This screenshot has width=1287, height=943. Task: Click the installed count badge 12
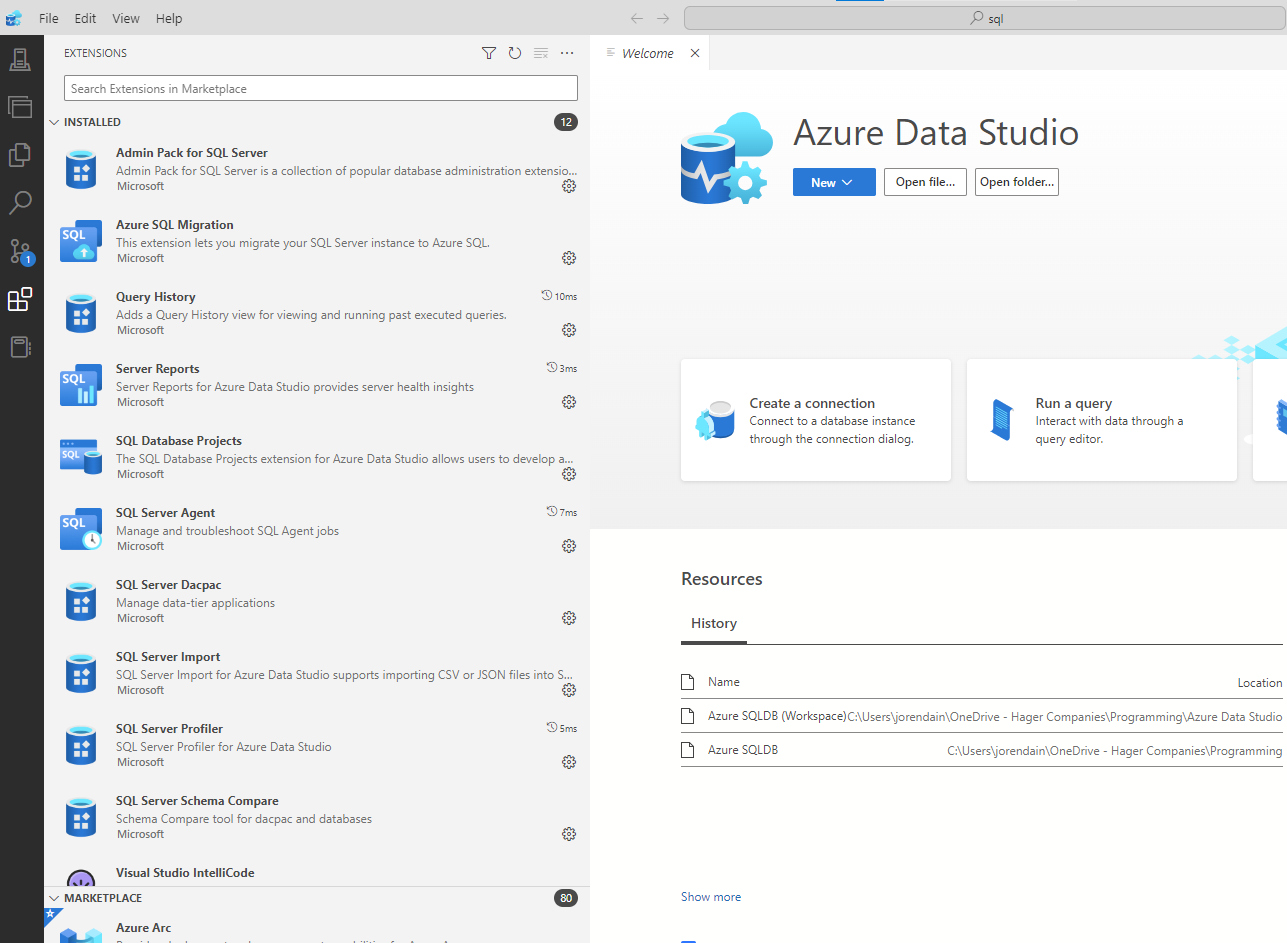(x=566, y=122)
